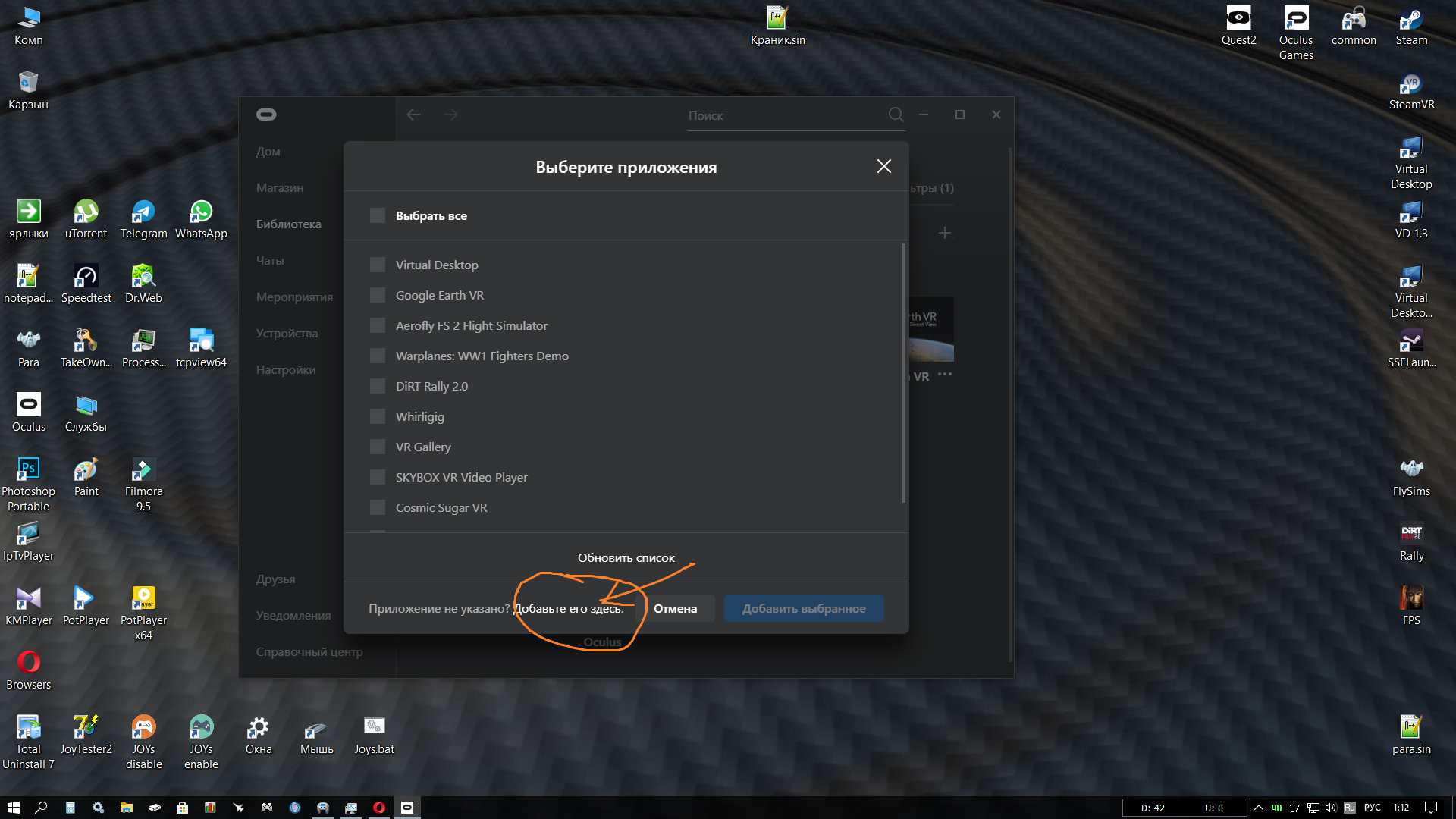Open the notification center icon
1456x819 pixels.
tap(1431, 808)
